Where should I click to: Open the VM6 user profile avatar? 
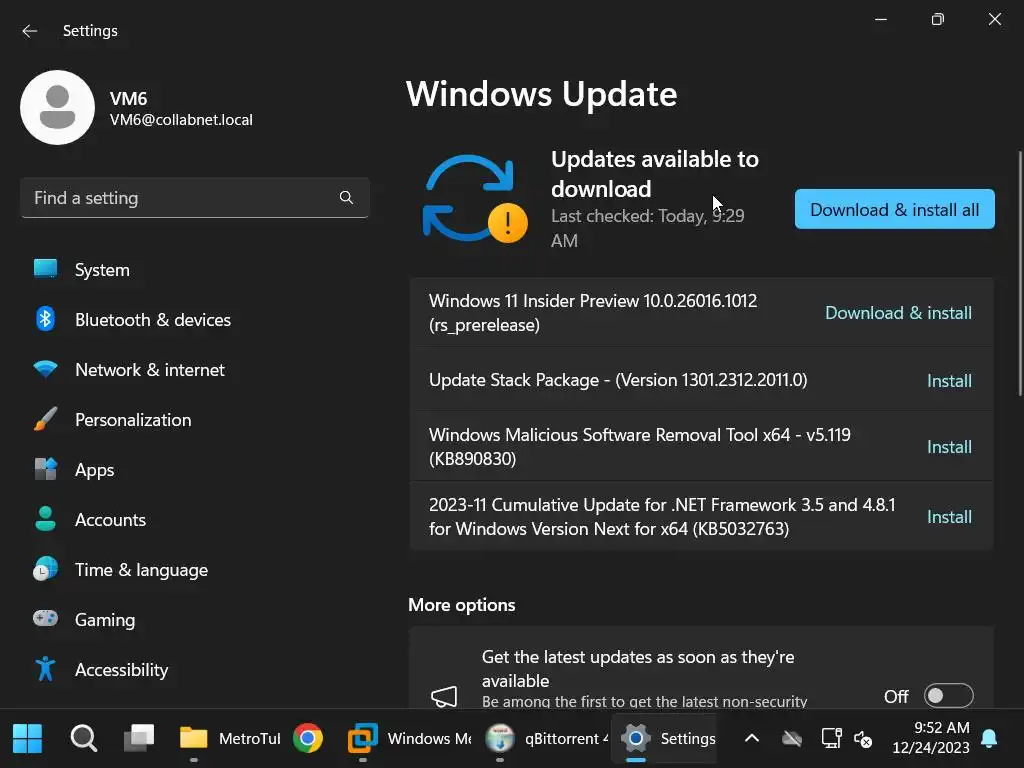click(57, 108)
